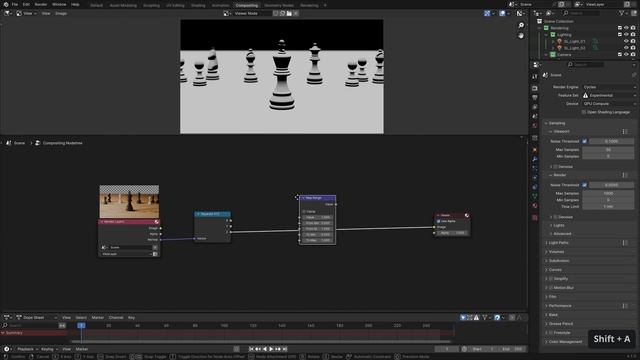Enable Open Shading Language checkbox
The height and width of the screenshot is (360, 640).
pos(584,112)
